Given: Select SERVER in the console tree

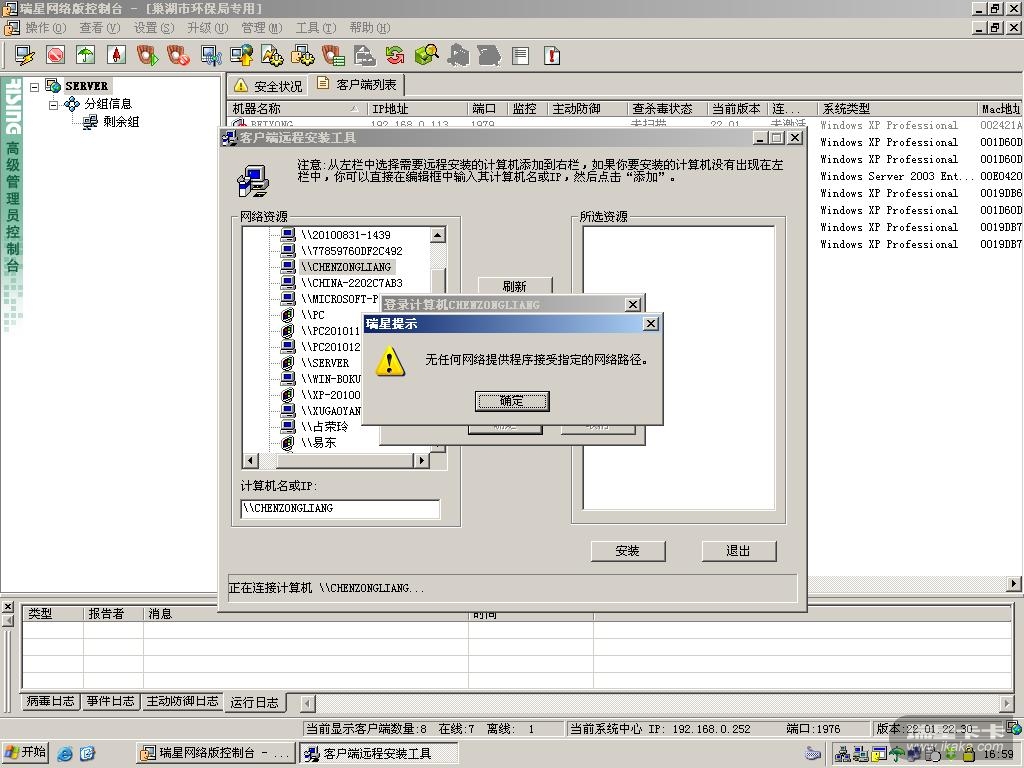Looking at the screenshot, I should (86, 86).
